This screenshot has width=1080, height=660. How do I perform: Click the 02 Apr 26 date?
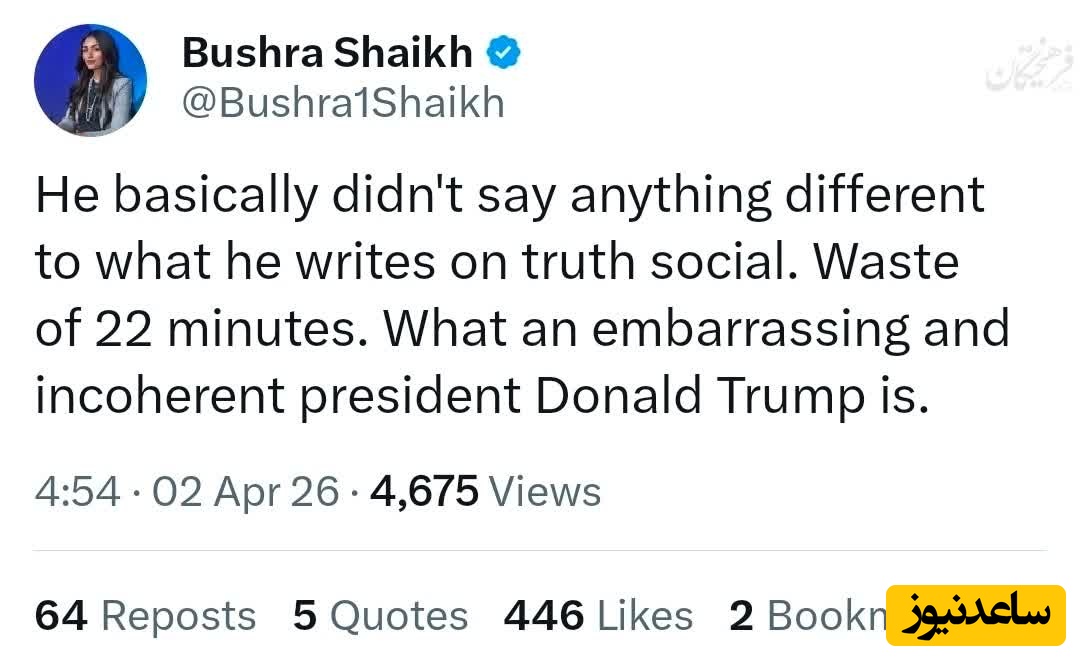pos(245,491)
